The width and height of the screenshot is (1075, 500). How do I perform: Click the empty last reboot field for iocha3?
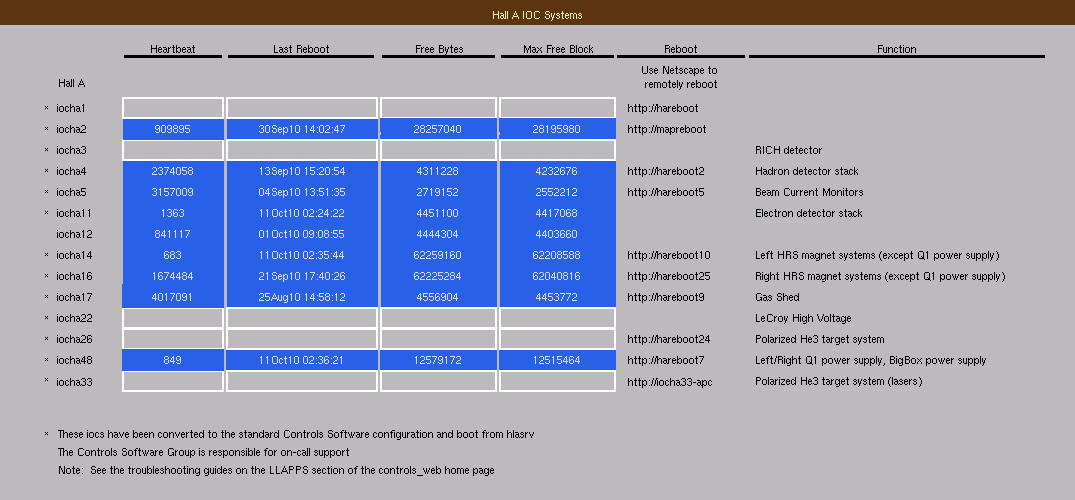(x=302, y=150)
